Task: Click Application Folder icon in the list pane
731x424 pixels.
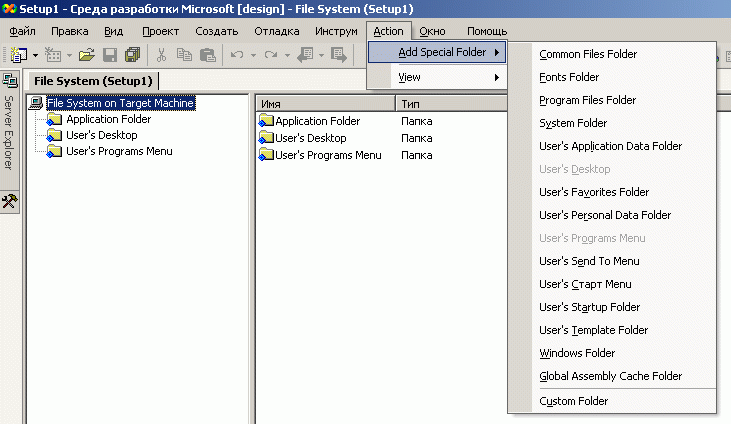Action: 266,121
